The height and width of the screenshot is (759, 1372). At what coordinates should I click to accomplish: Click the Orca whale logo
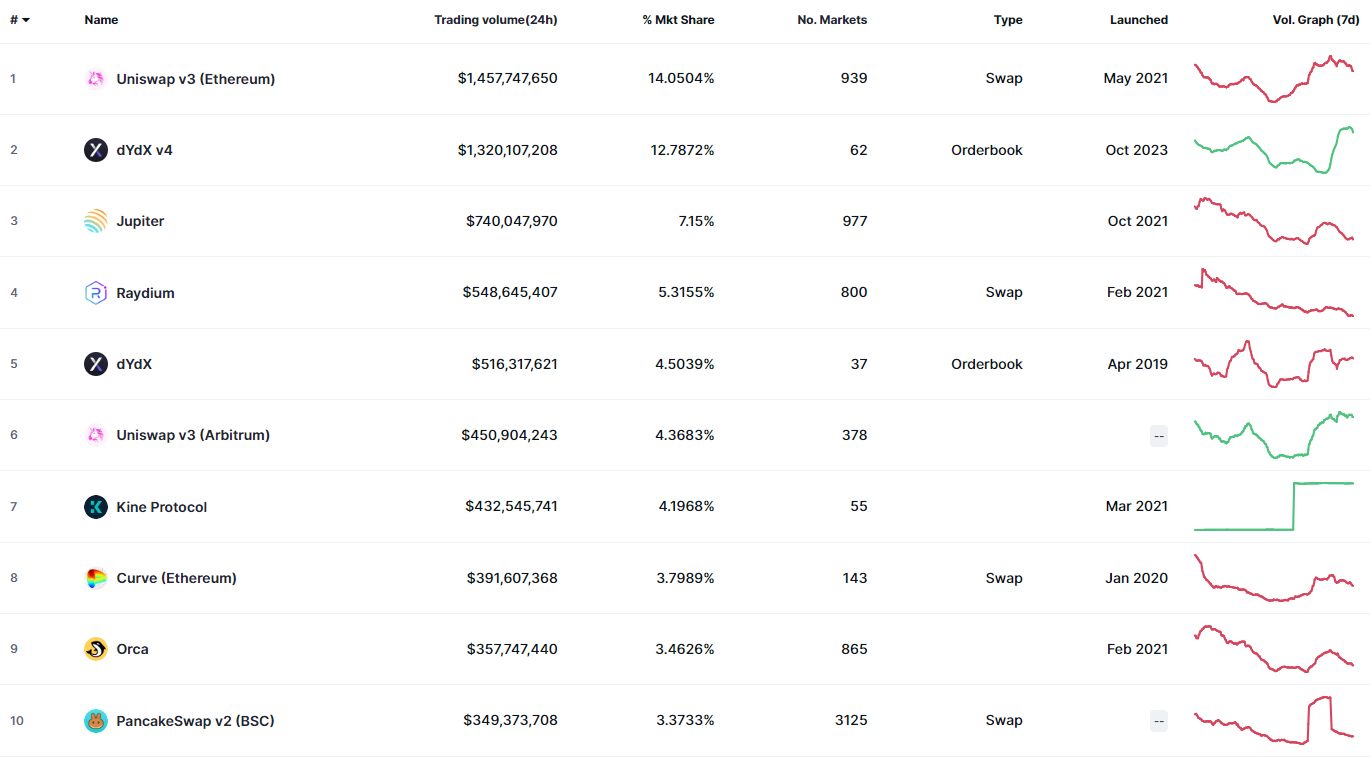point(96,649)
